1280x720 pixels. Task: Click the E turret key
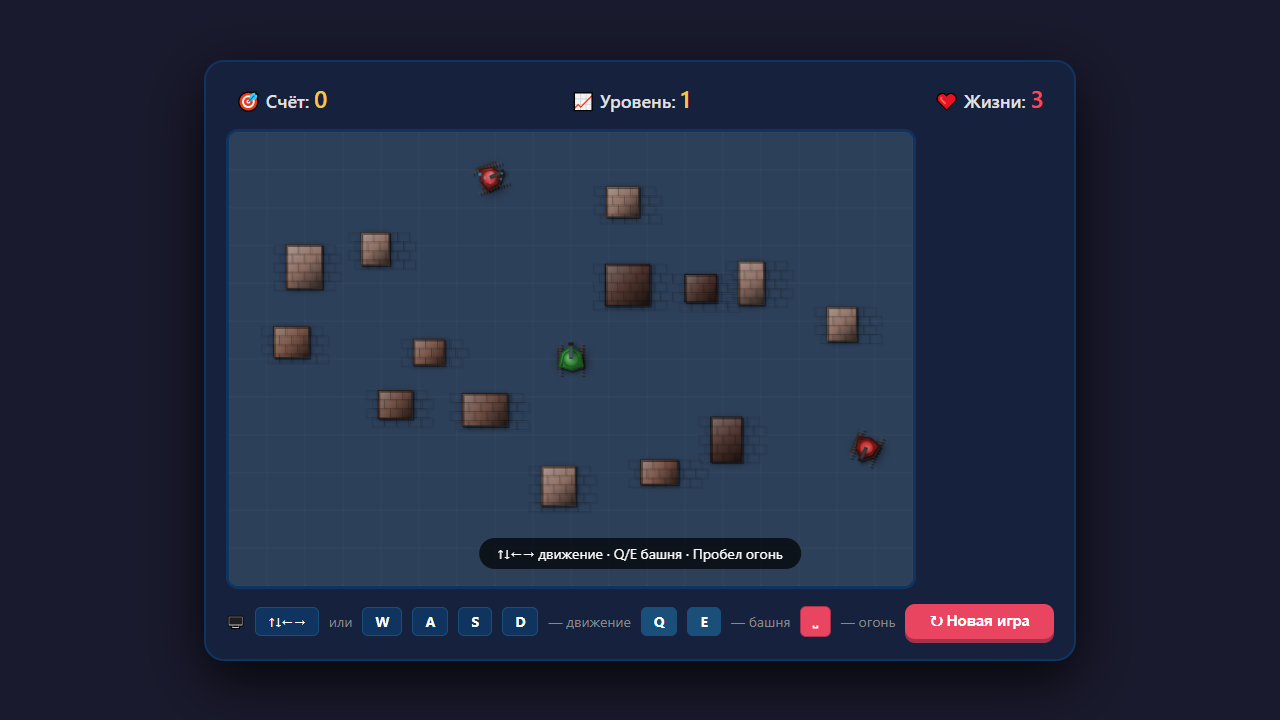704,622
